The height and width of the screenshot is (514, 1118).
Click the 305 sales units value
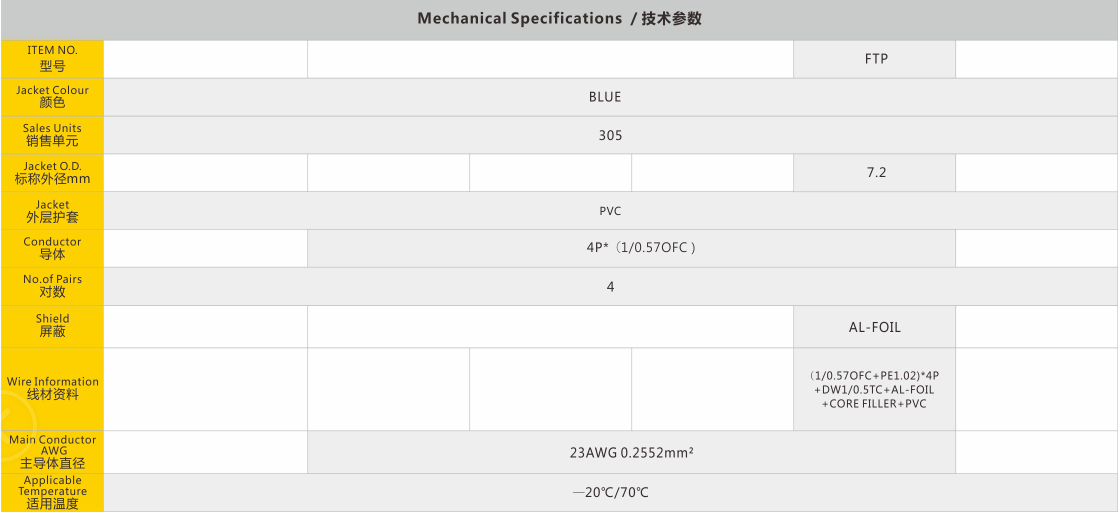(x=610, y=135)
